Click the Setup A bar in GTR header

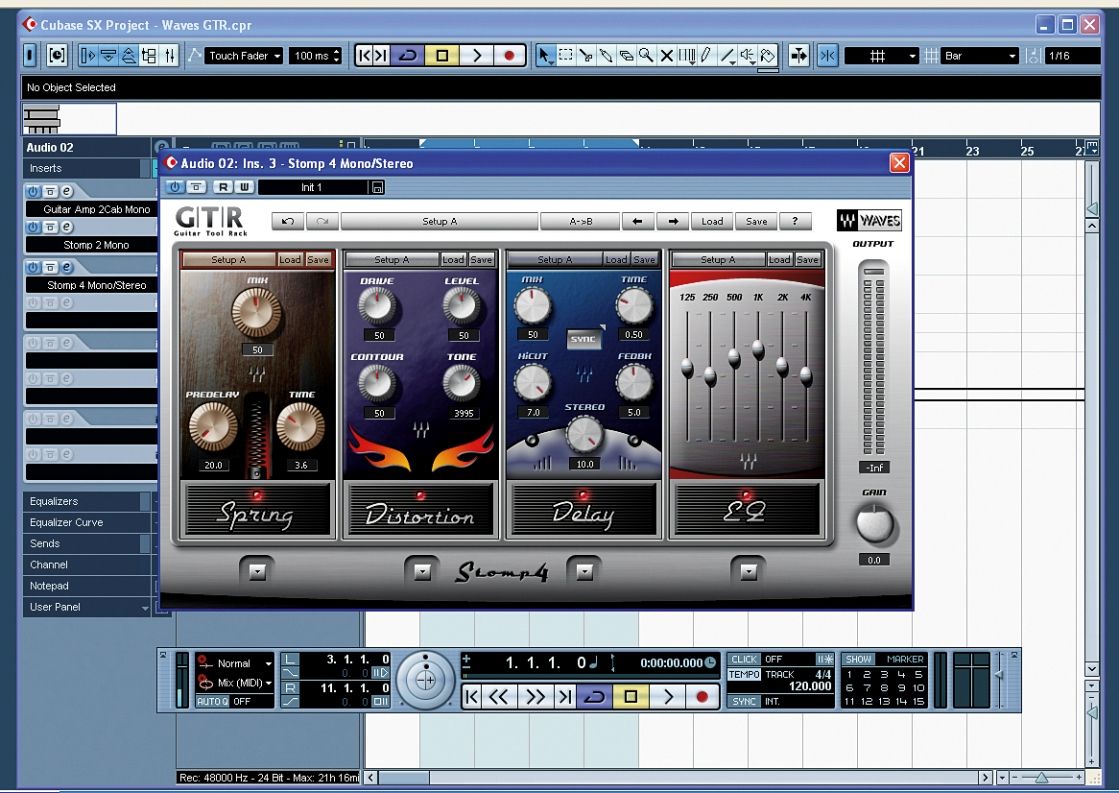439,221
